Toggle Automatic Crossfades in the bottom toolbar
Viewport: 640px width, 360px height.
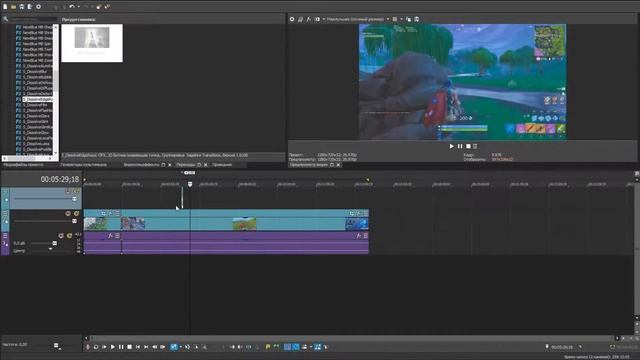(296, 347)
